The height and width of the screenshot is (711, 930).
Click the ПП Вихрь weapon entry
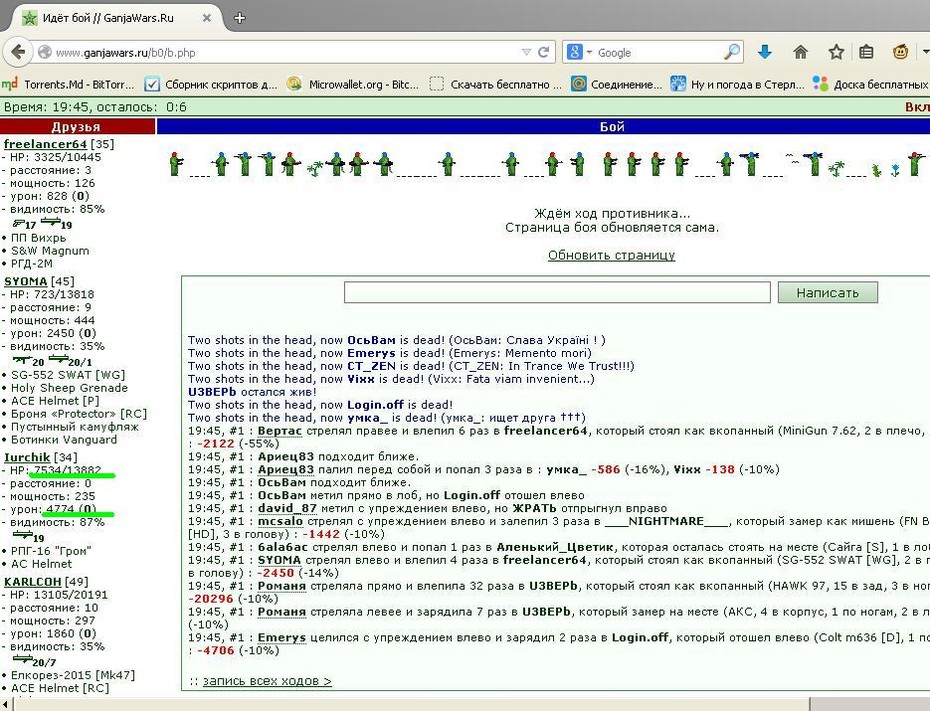click(x=39, y=238)
